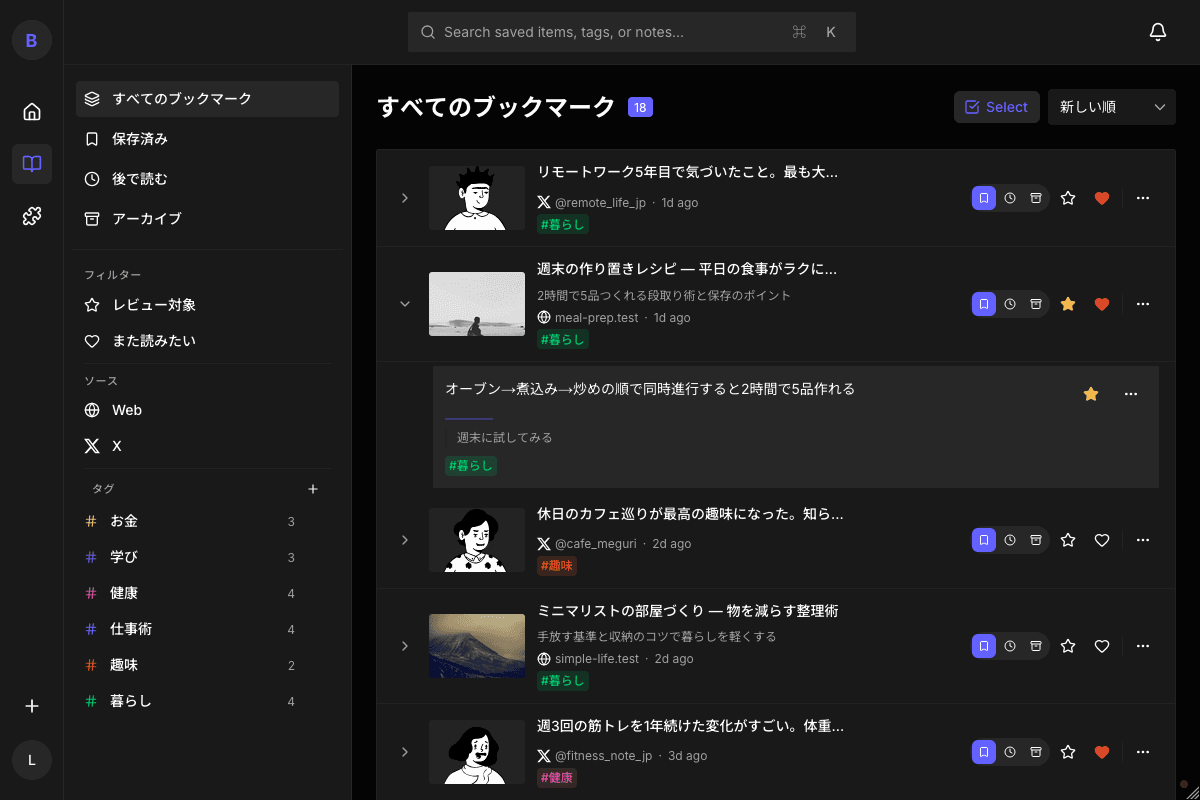Click the Select button

point(996,107)
